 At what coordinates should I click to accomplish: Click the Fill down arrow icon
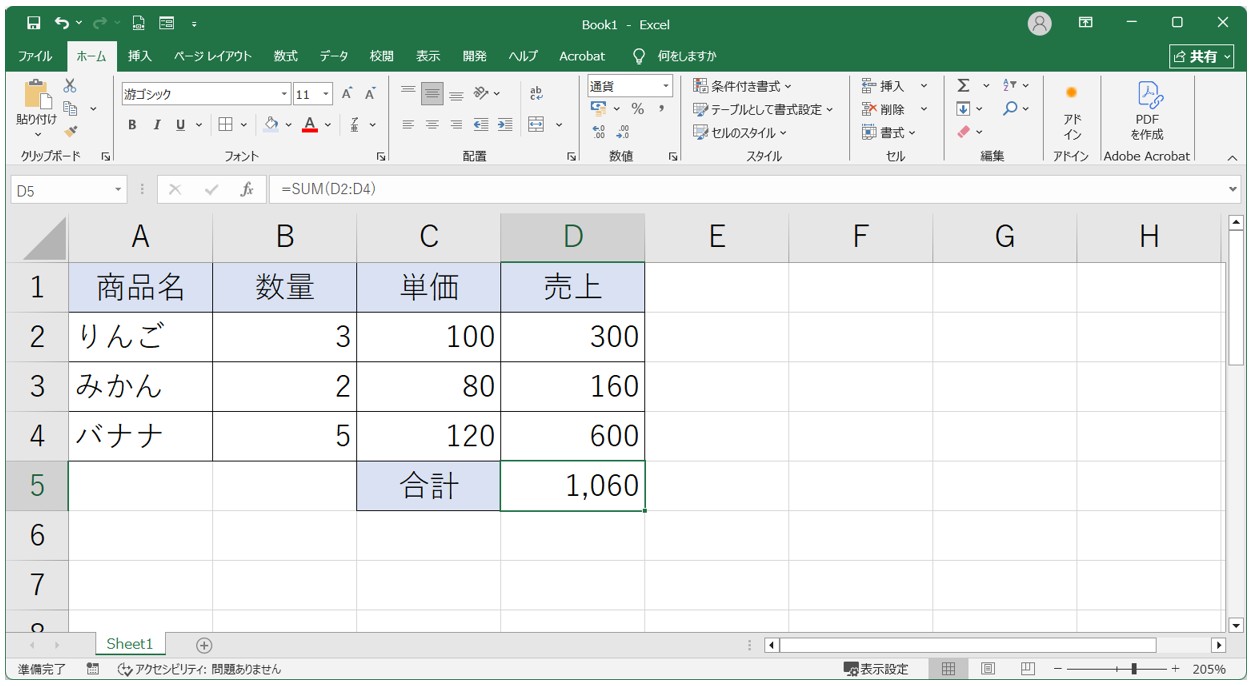(x=963, y=109)
